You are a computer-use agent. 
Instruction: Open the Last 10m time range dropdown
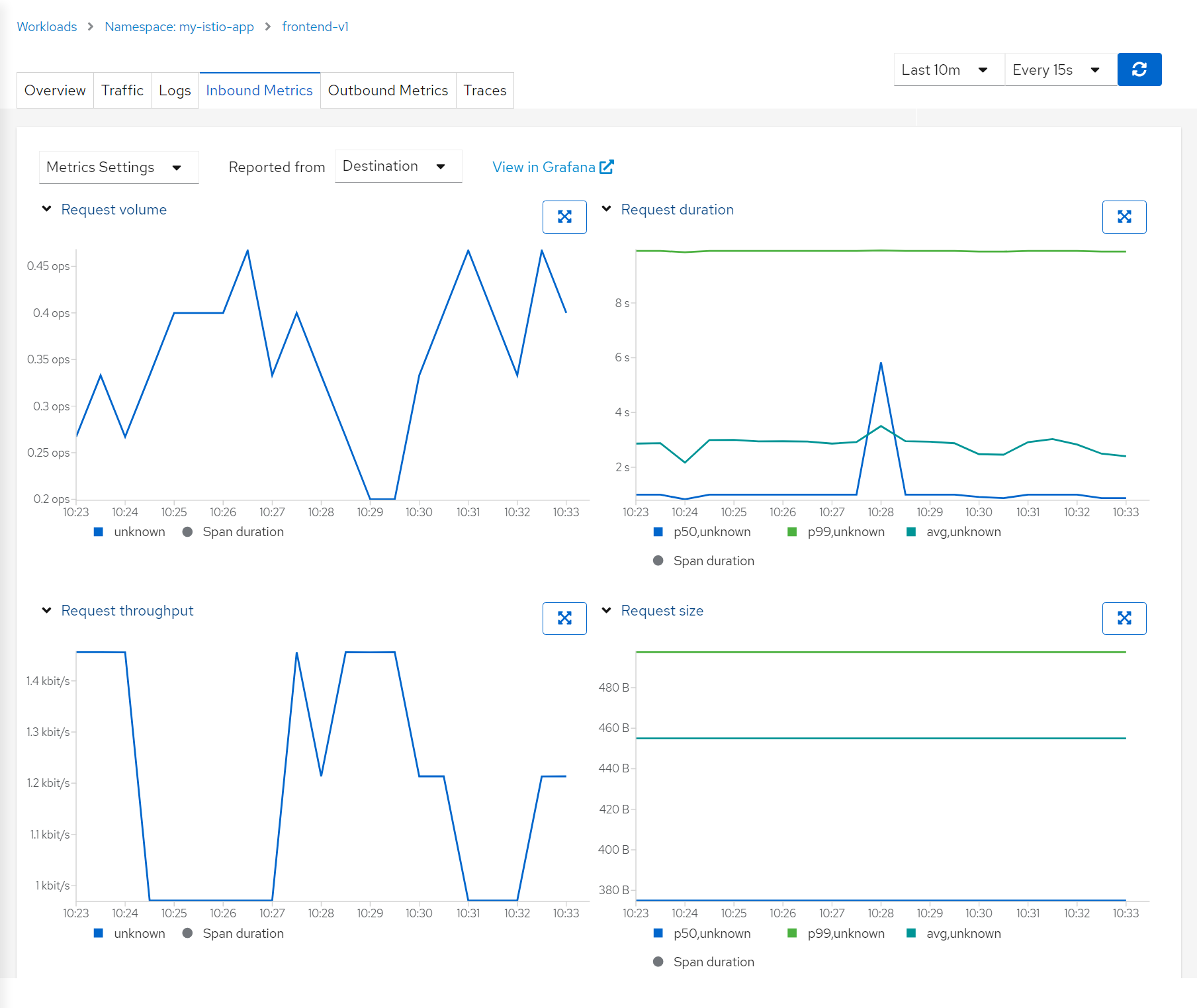pos(949,69)
